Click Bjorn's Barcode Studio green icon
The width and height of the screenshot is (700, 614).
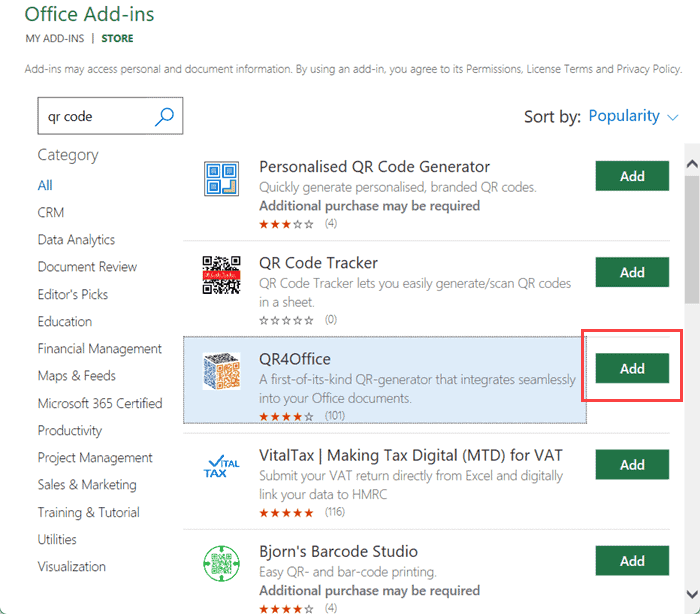(x=221, y=563)
